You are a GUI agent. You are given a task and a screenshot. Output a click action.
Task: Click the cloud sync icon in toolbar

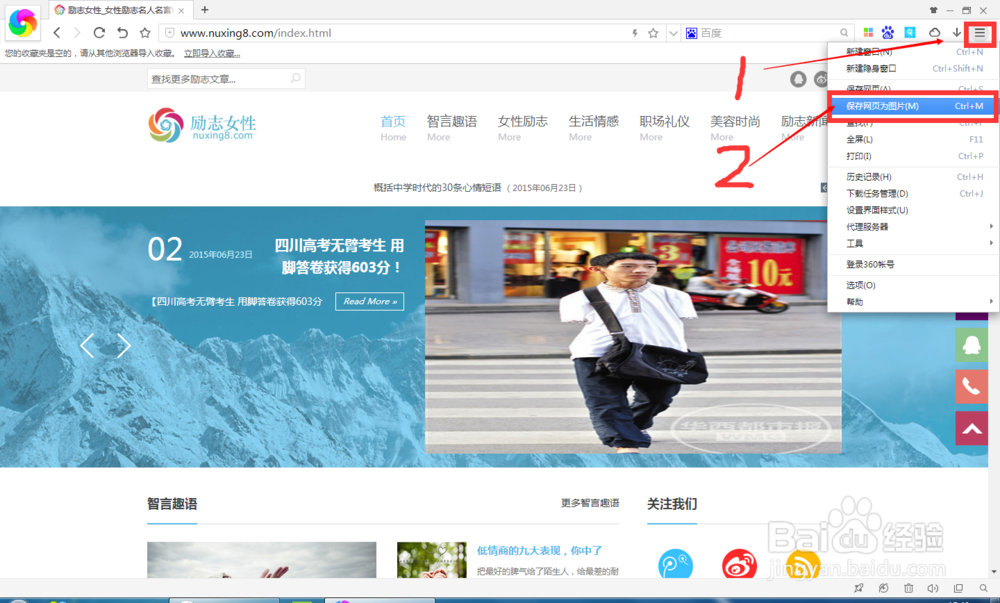(934, 32)
